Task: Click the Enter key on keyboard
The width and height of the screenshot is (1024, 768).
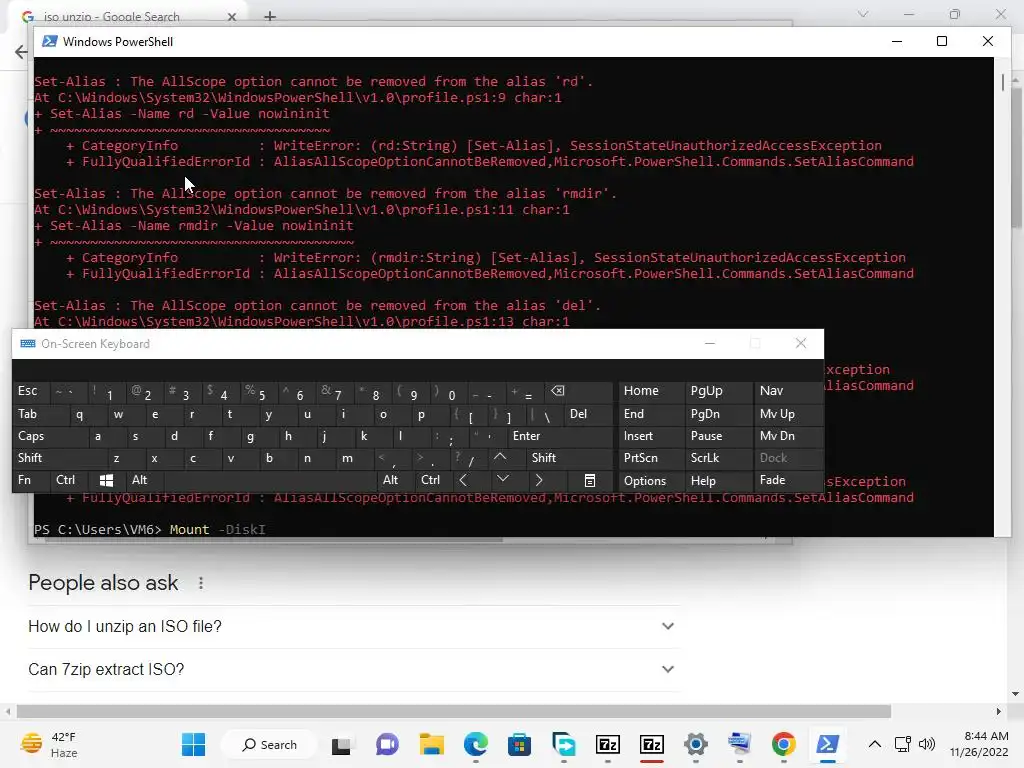Action: (x=560, y=436)
